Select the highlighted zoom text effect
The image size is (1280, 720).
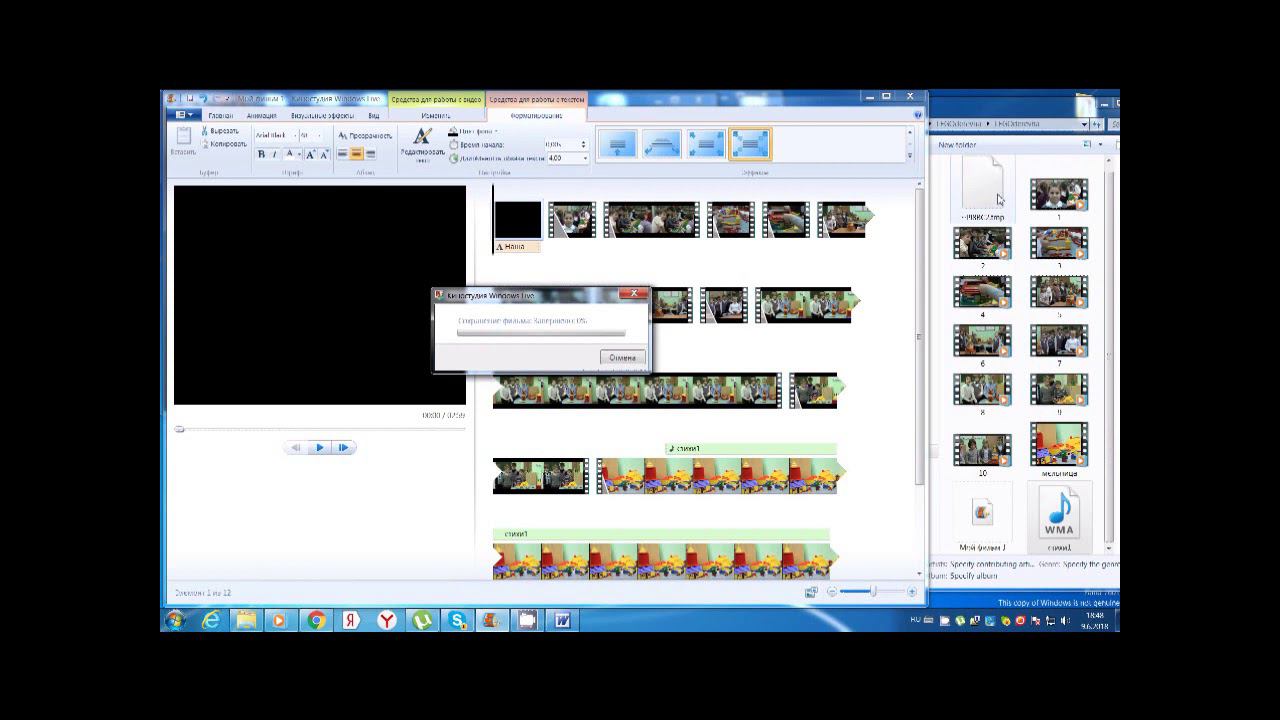point(750,144)
